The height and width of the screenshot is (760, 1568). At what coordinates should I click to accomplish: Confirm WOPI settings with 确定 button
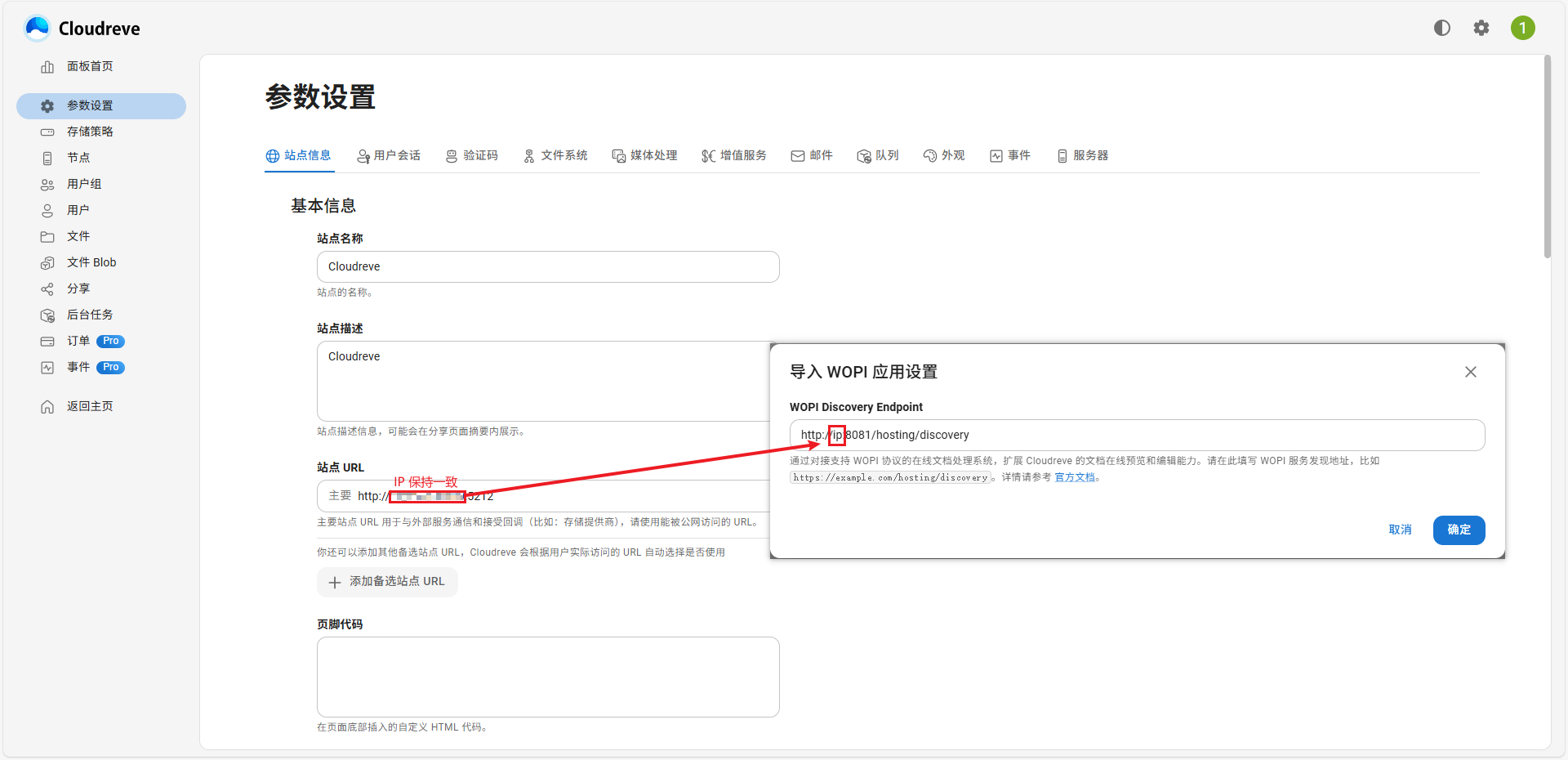coord(1459,530)
